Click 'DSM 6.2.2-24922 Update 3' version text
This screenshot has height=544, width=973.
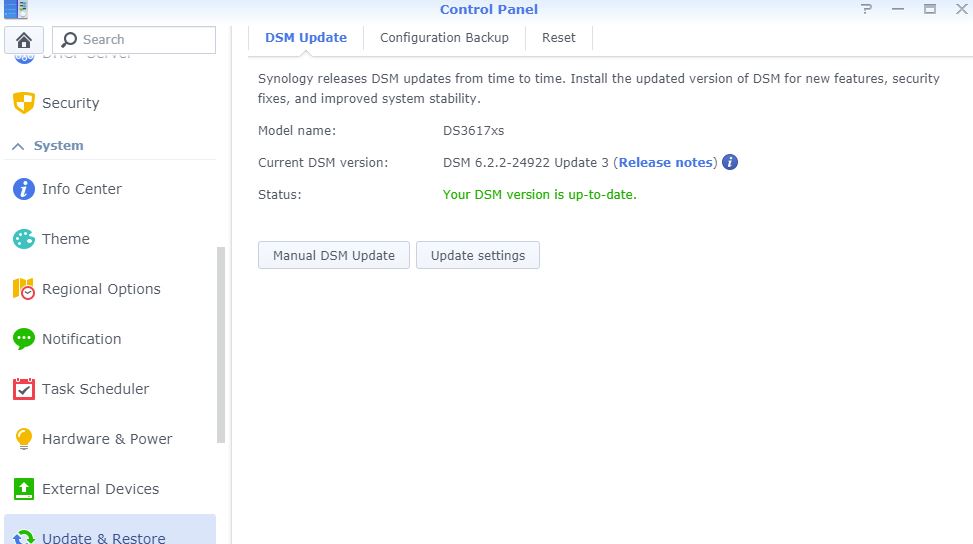pyautogui.click(x=526, y=163)
